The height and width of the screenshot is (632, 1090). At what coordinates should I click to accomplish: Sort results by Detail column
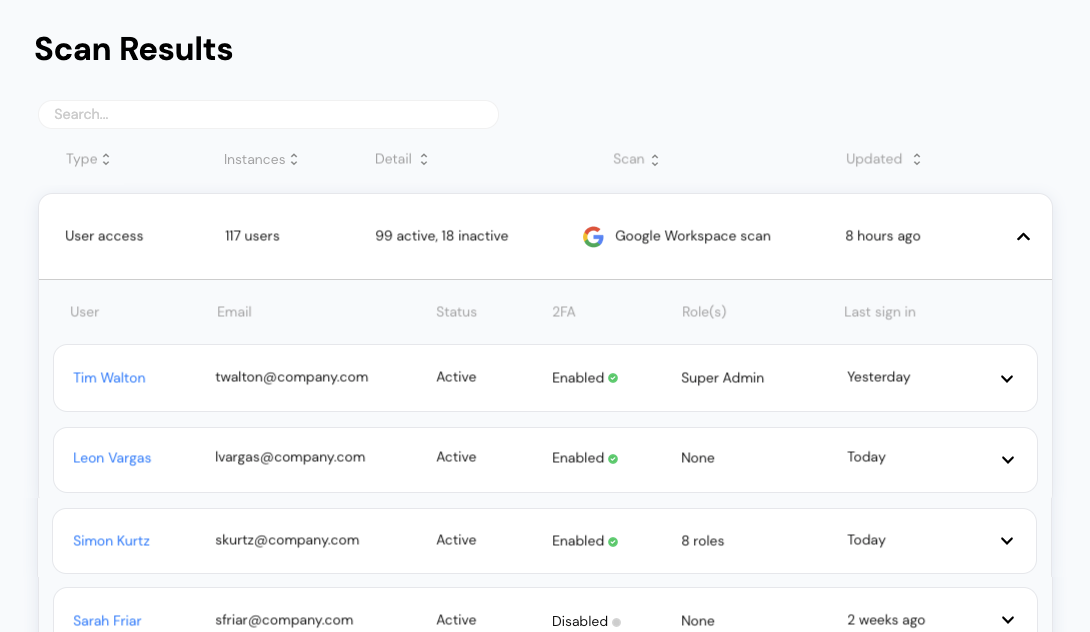coord(401,159)
